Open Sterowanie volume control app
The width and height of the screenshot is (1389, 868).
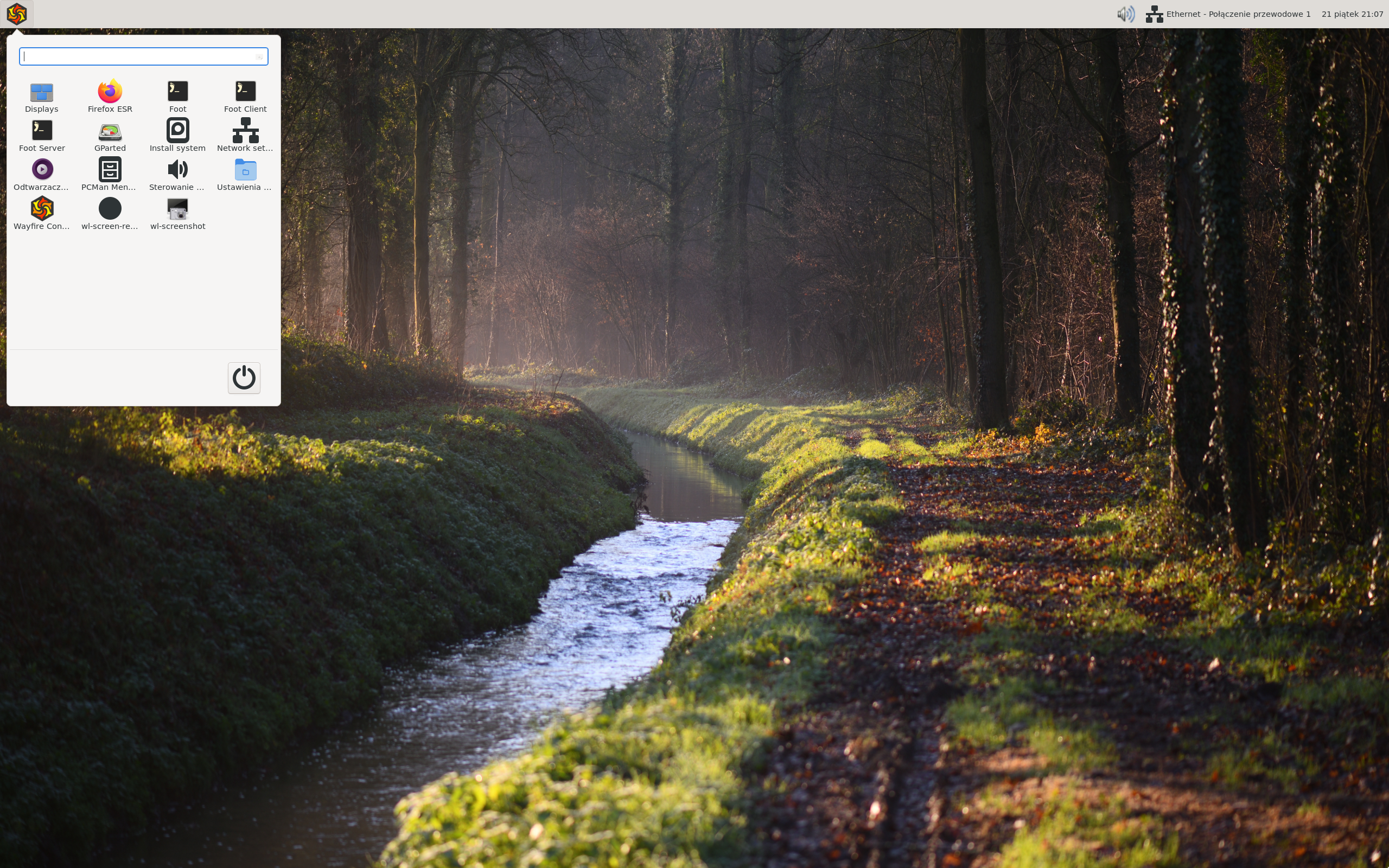pos(177,175)
